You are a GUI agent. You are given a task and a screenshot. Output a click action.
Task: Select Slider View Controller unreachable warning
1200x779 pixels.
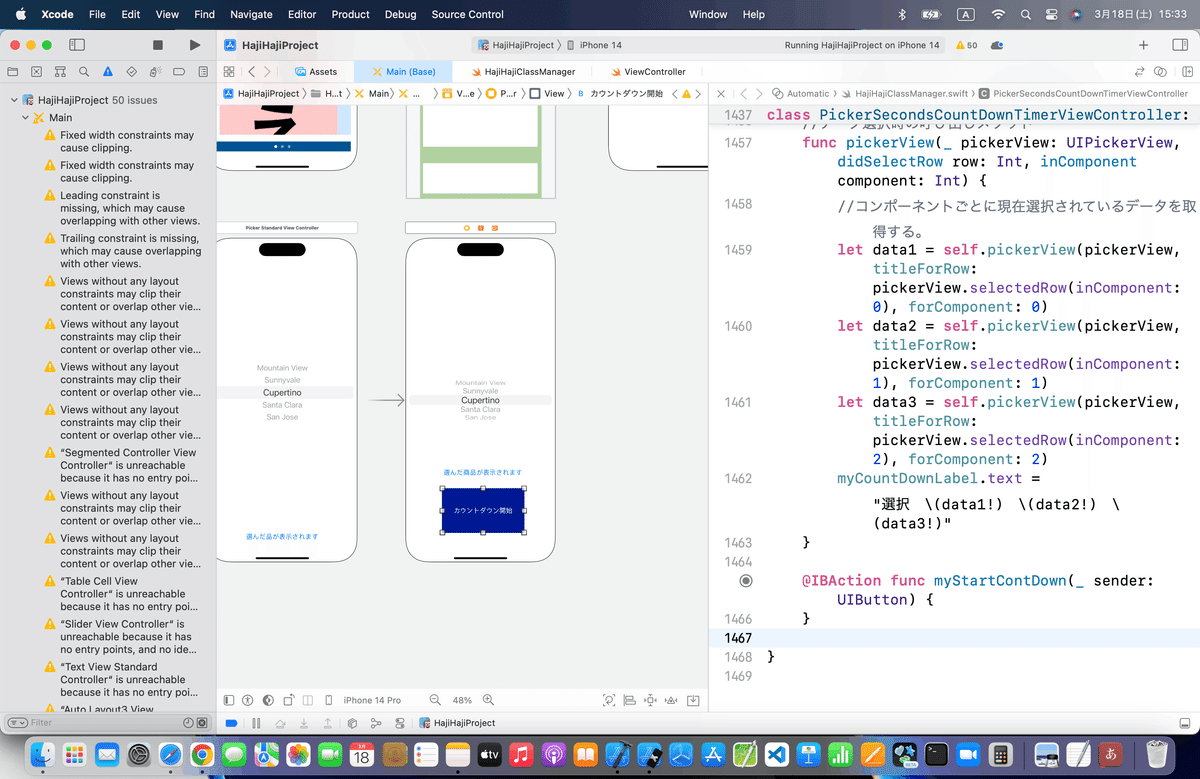[x=122, y=637]
